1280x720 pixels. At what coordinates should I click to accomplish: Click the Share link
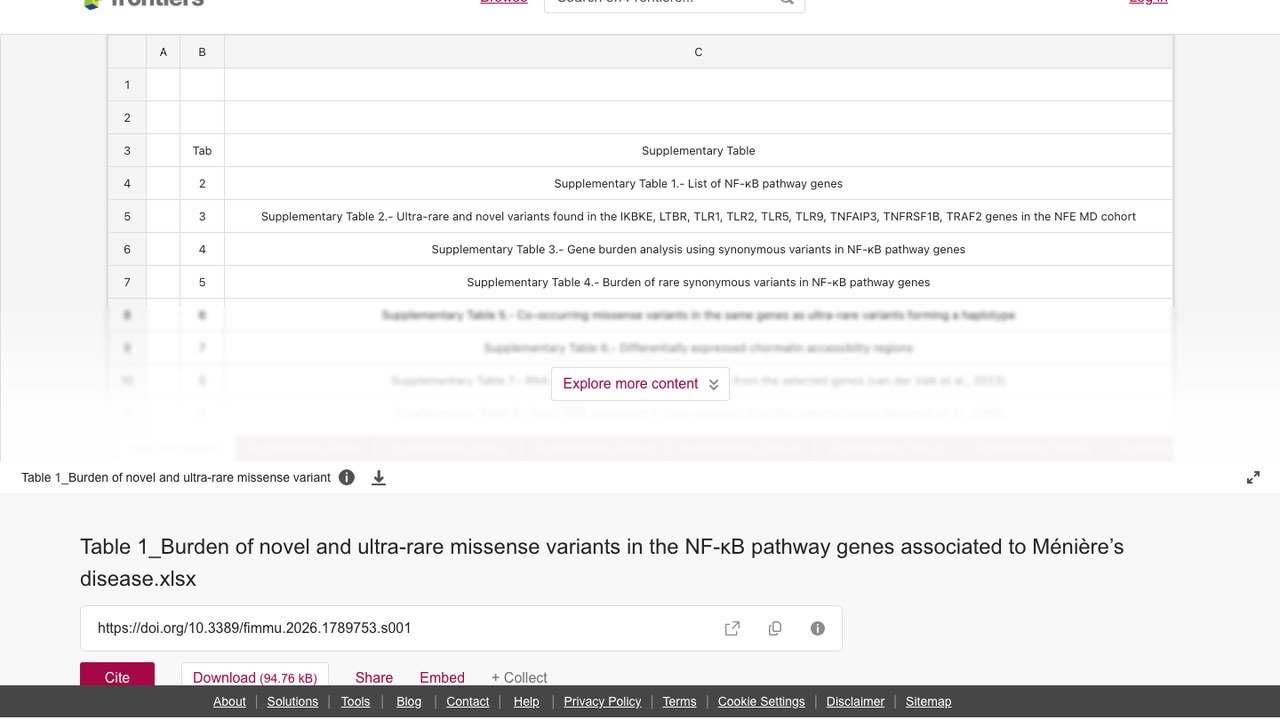(374, 677)
